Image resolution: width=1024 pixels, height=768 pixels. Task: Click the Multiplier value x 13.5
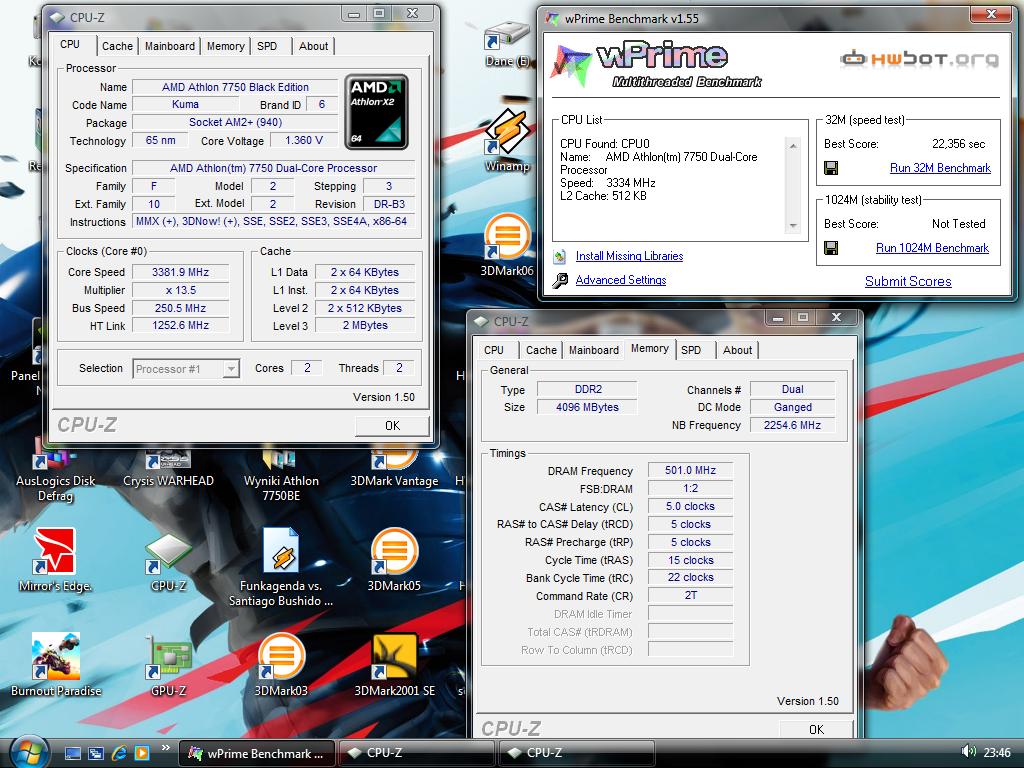point(180,290)
